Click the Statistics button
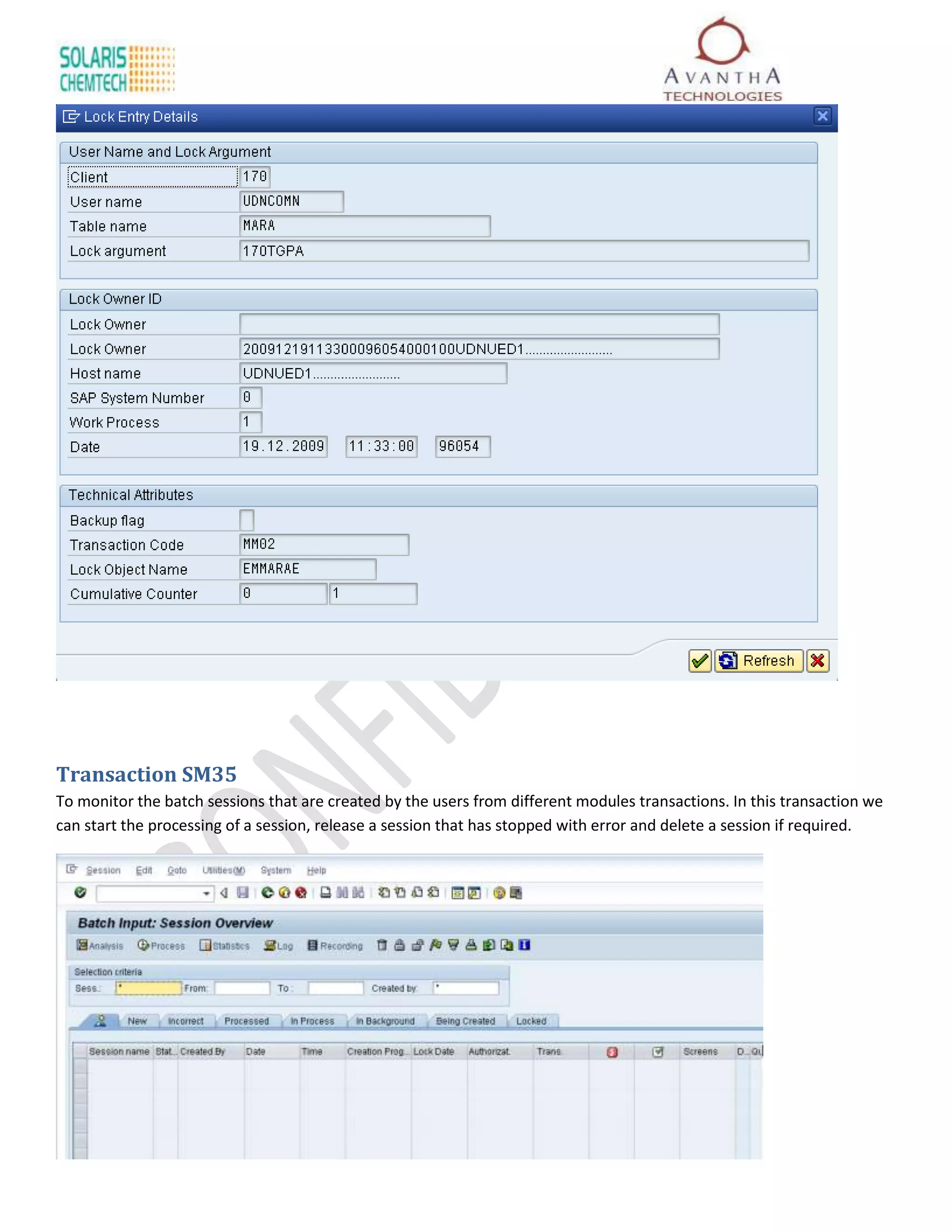The height and width of the screenshot is (1232, 952). coord(225,946)
